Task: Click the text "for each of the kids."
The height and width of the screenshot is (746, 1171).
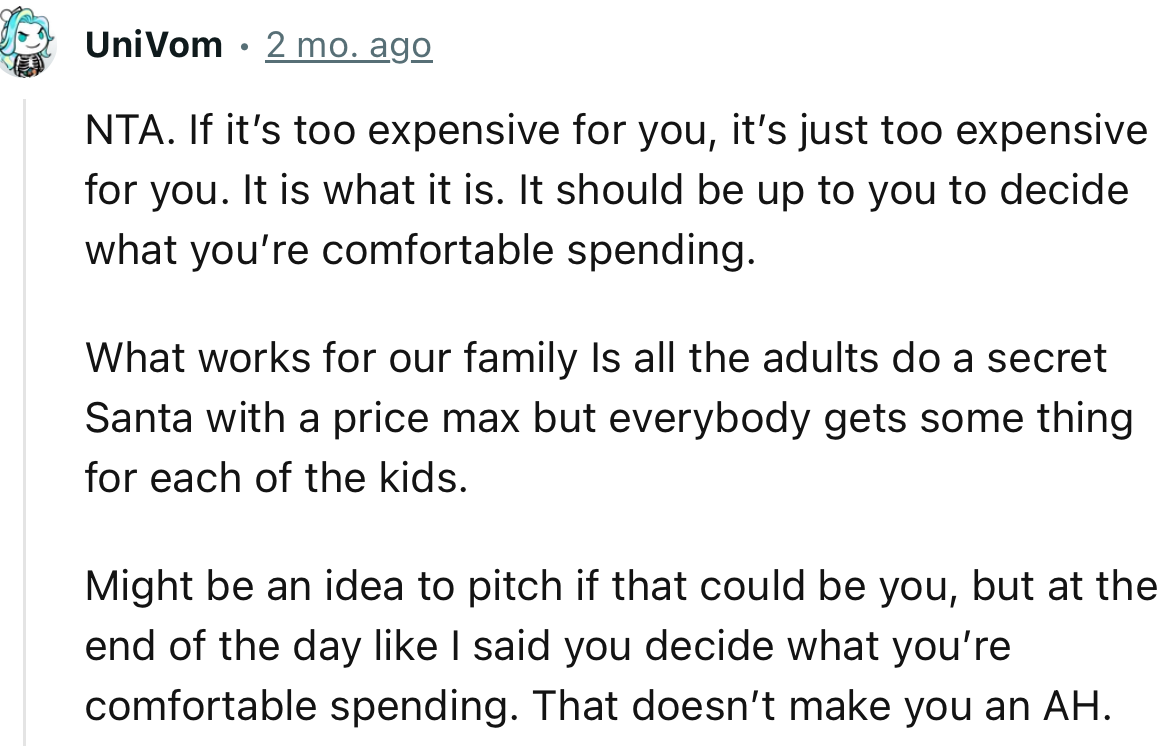Action: click(x=275, y=479)
